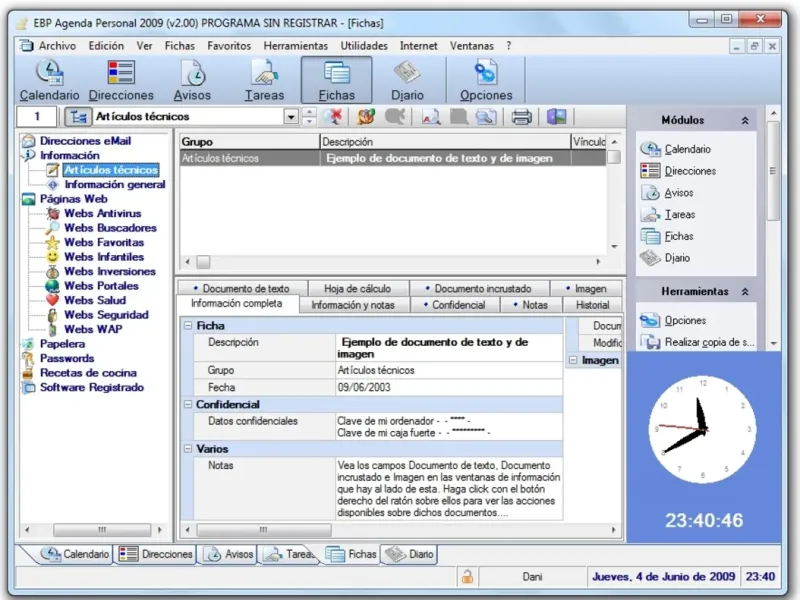Open the Tareas module in top toolbar
Image resolution: width=800 pixels, height=600 pixels.
pos(264,80)
